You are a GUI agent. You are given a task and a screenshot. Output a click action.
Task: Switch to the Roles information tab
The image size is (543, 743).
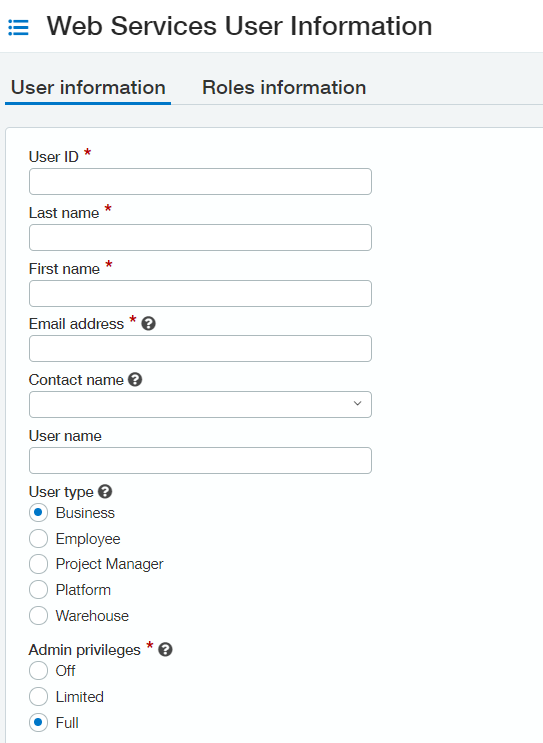284,88
